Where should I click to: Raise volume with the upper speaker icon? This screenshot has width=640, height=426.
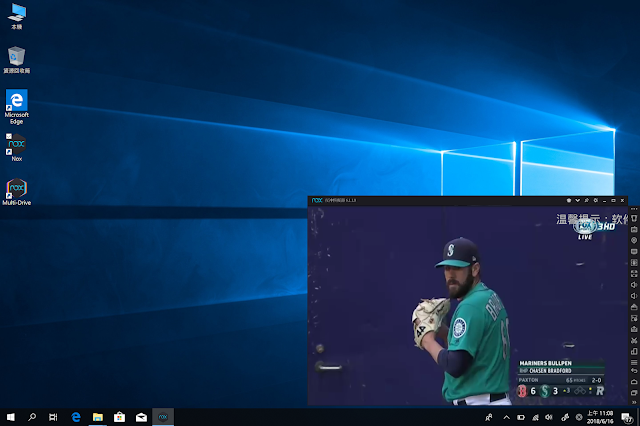(x=634, y=285)
